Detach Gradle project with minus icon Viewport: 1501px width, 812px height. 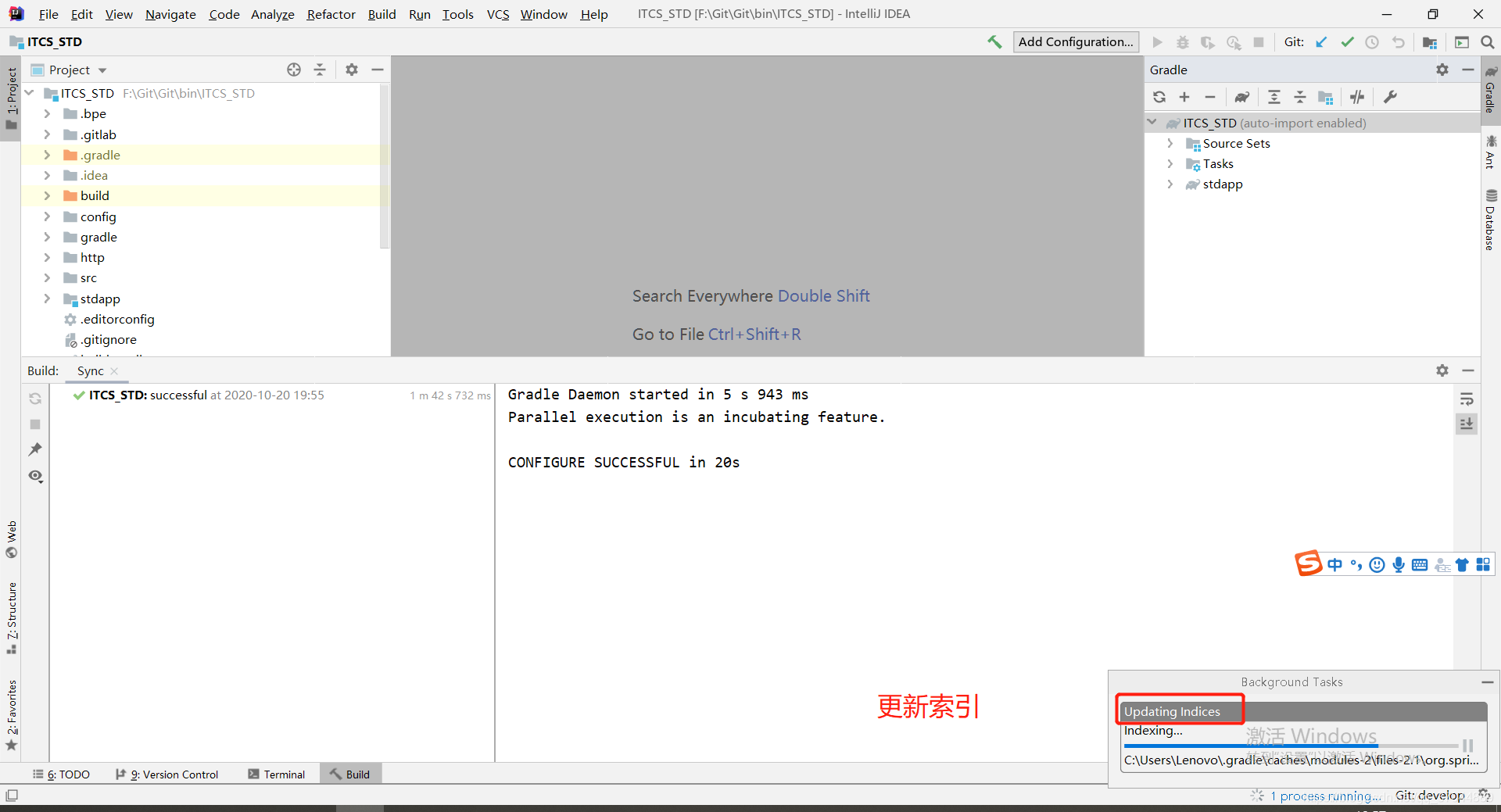click(x=1210, y=97)
